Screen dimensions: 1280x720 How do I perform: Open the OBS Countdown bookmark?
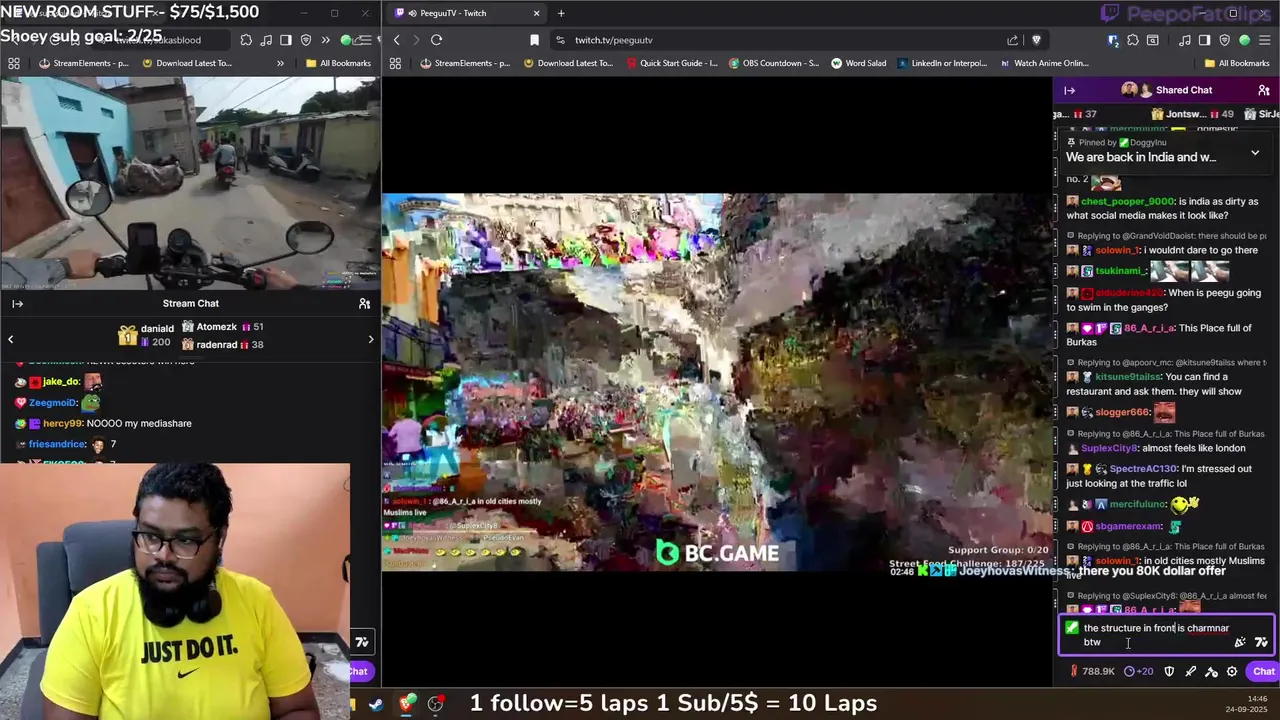pyautogui.click(x=774, y=63)
